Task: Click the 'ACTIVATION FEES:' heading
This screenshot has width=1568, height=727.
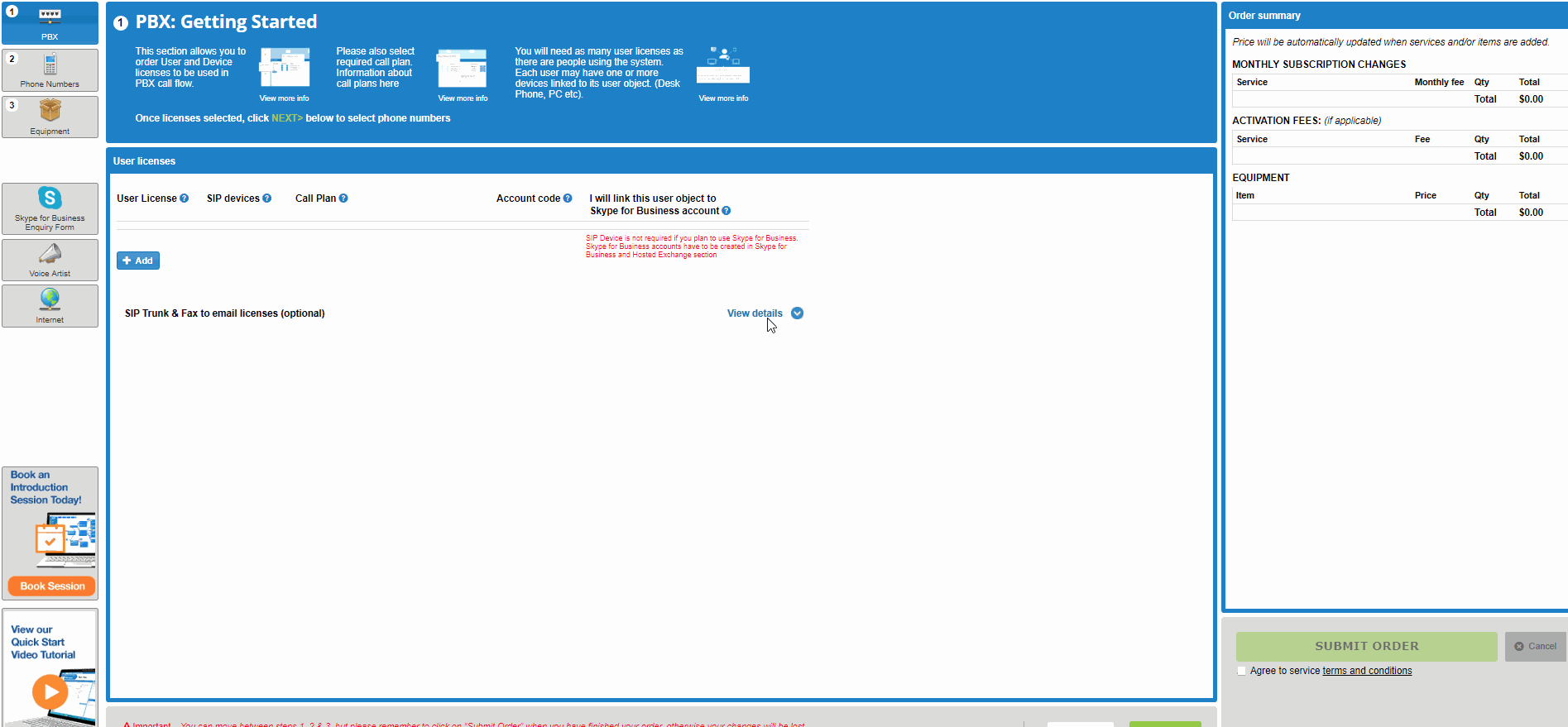Action: click(x=1276, y=121)
